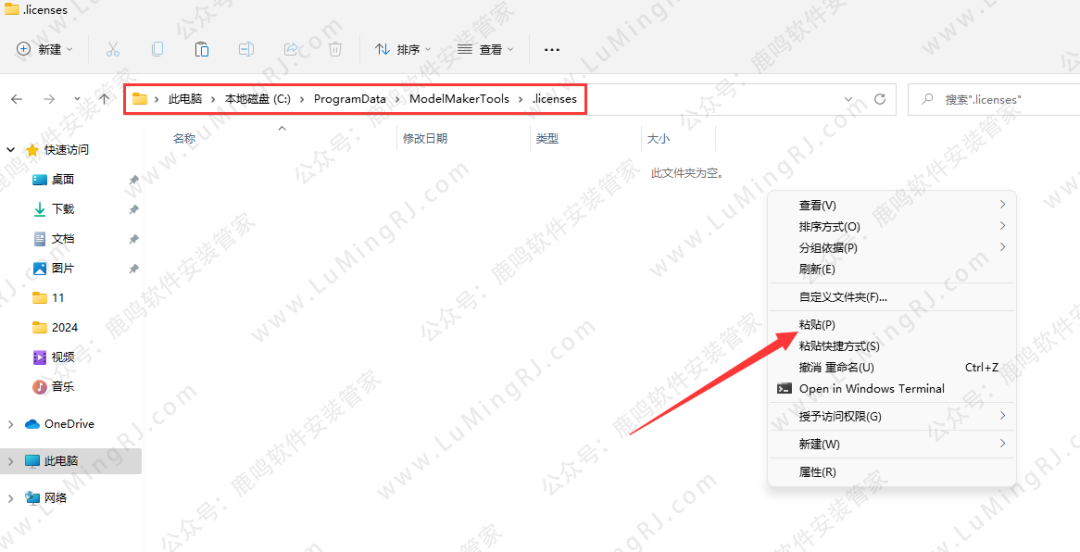The height and width of the screenshot is (552, 1080).
Task: Choose 属性(R) from the context menu
Action: click(x=817, y=472)
